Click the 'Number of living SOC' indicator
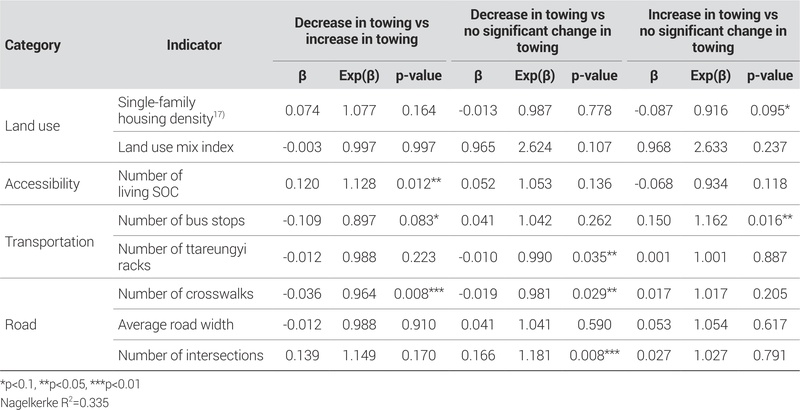 (155, 183)
